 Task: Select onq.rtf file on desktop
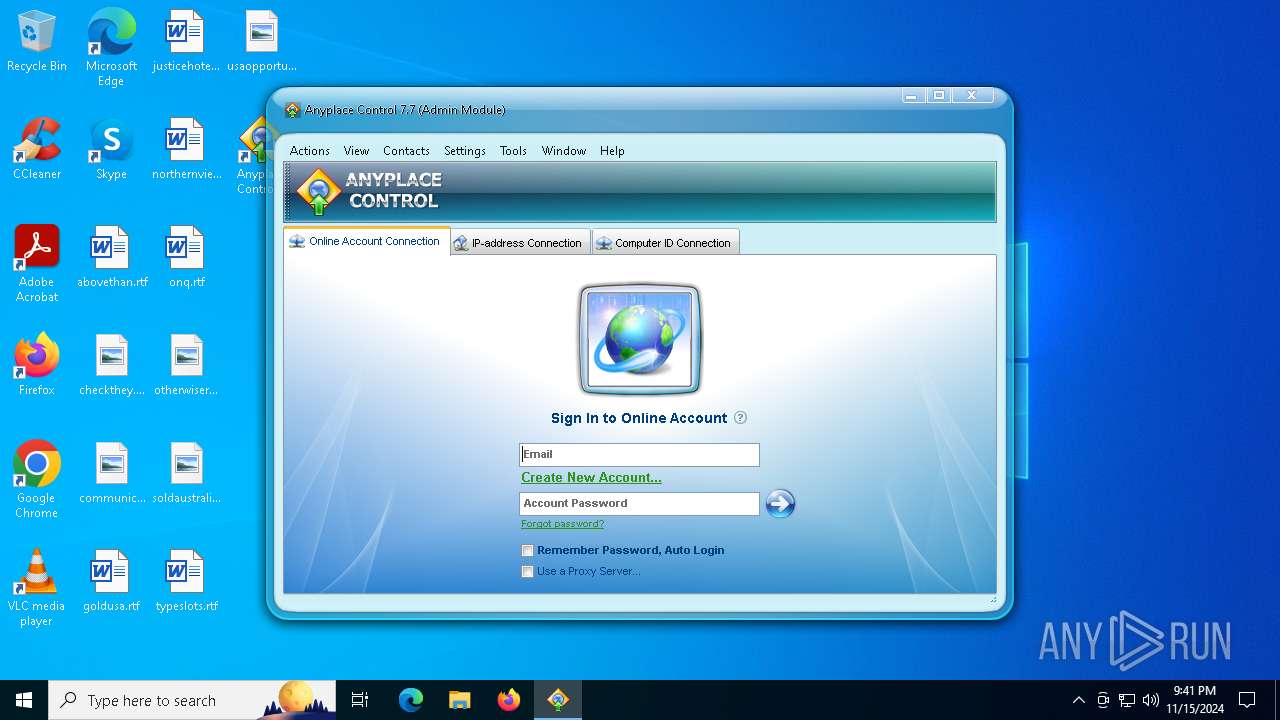pos(186,258)
